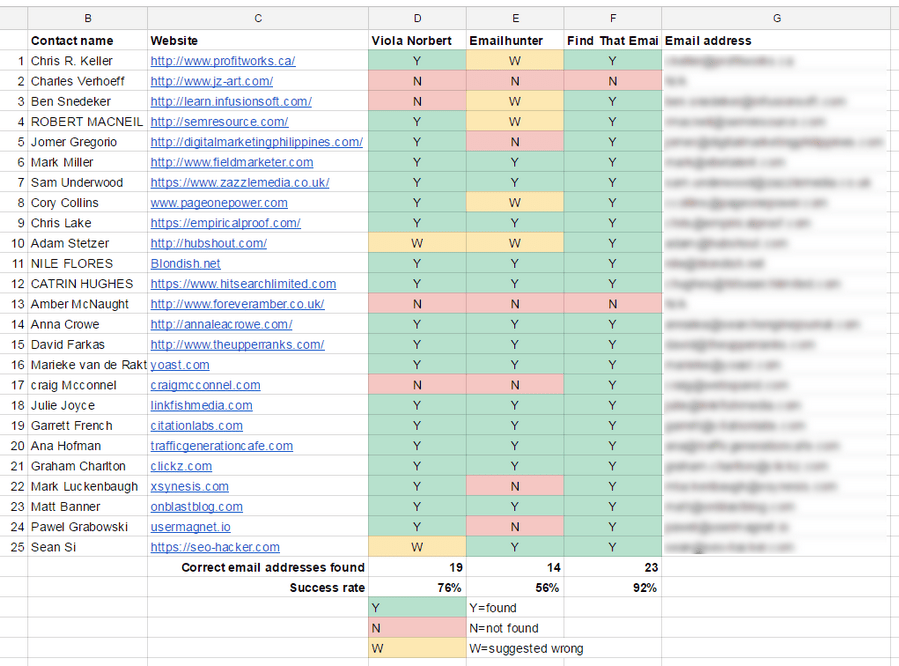The image size is (899, 666).
Task: Click the 'Sean Si' name cell
Action: 87,547
